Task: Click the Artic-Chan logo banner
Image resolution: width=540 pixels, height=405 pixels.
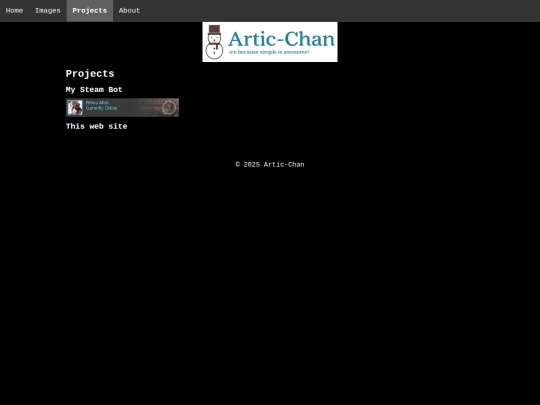Action: click(270, 42)
